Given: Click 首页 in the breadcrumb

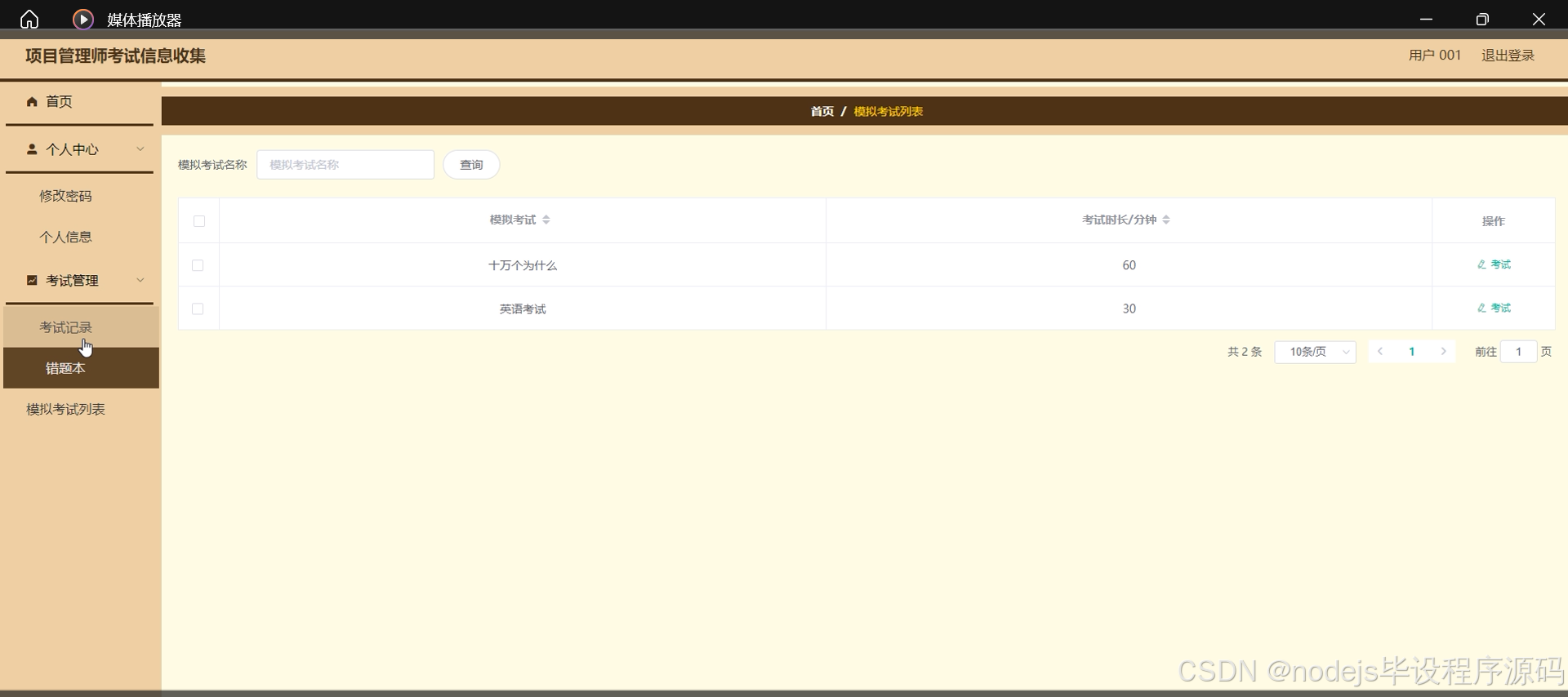Looking at the screenshot, I should 822,111.
